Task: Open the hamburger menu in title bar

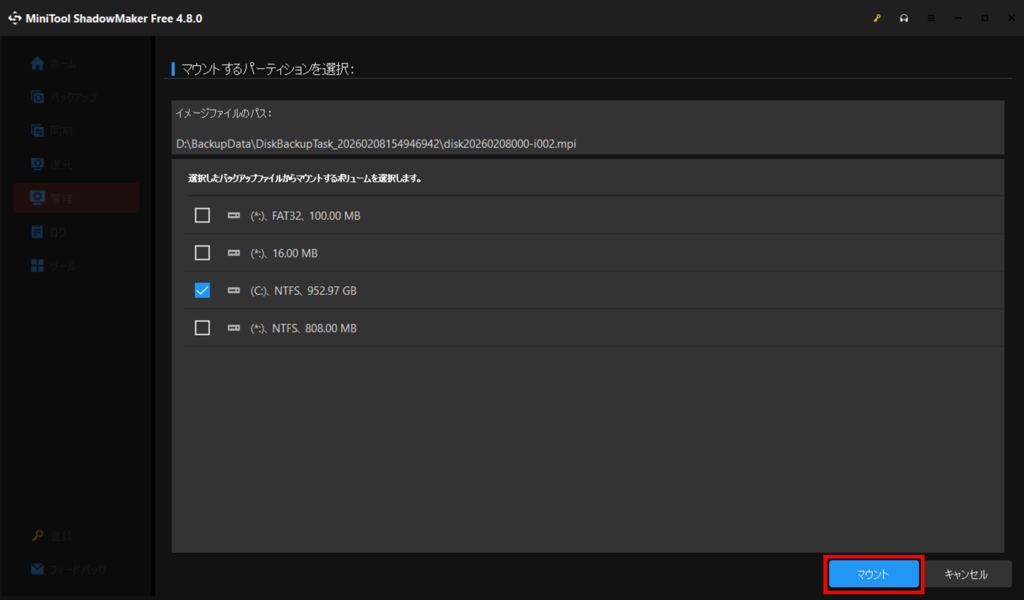Action: click(x=931, y=18)
